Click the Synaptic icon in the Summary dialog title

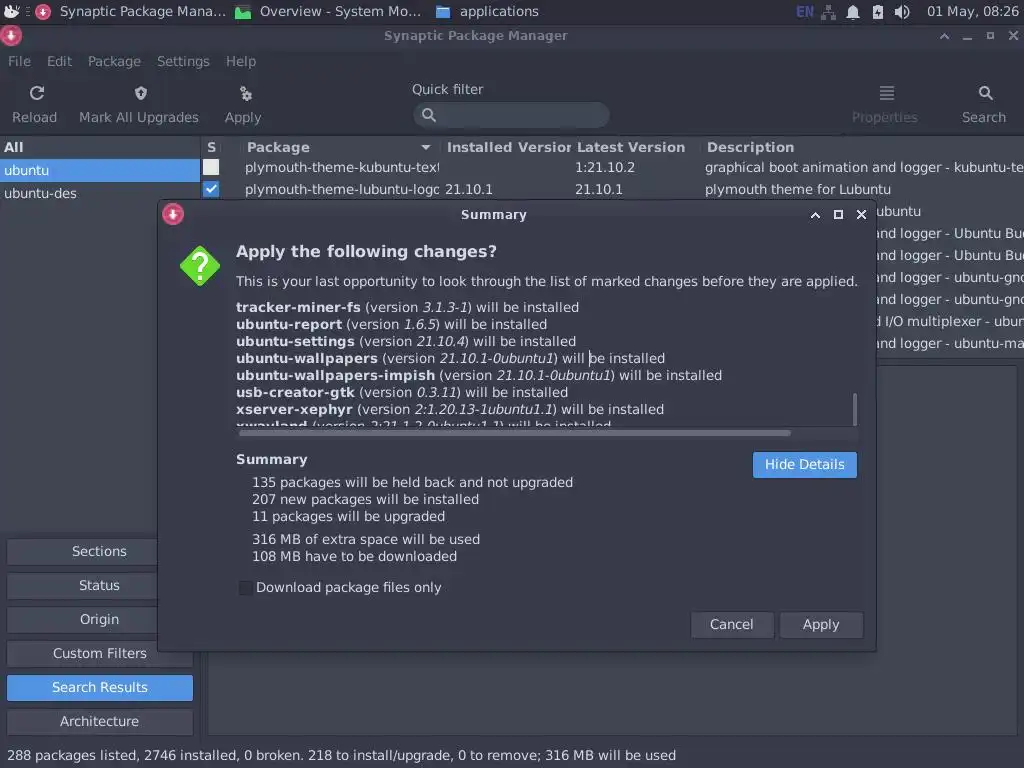tap(173, 214)
